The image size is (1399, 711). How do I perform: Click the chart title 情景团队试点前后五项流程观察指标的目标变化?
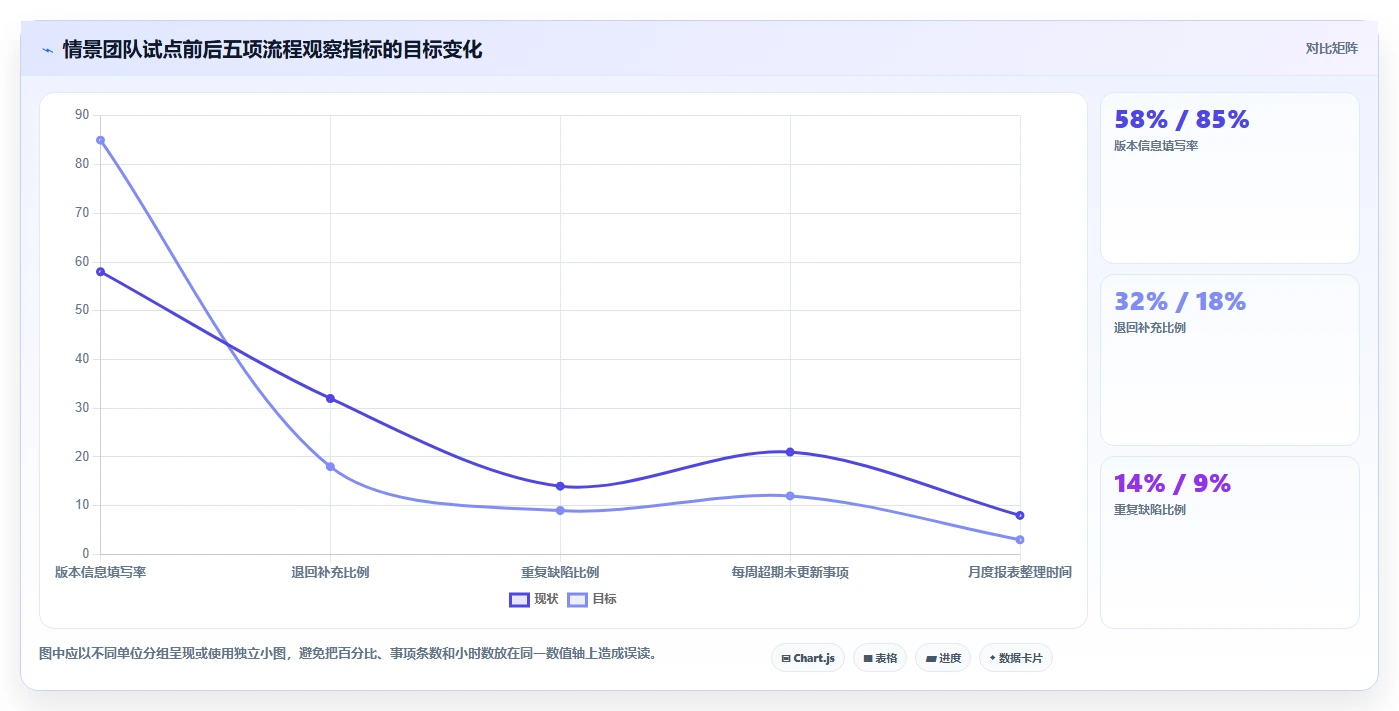click(272, 50)
